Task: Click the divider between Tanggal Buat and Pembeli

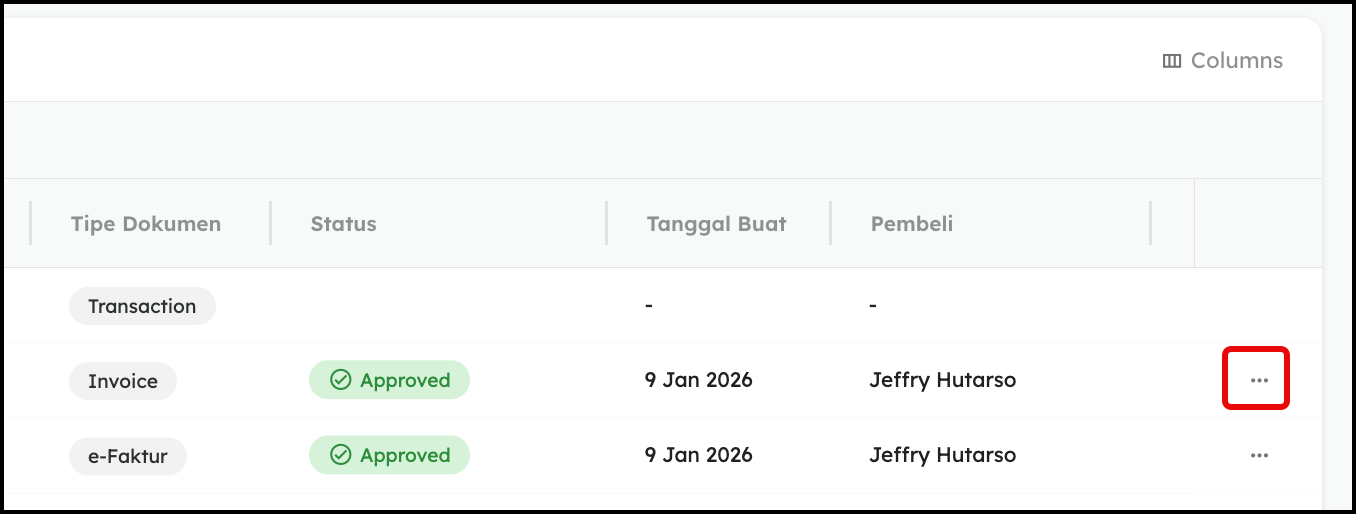Action: pyautogui.click(x=830, y=223)
